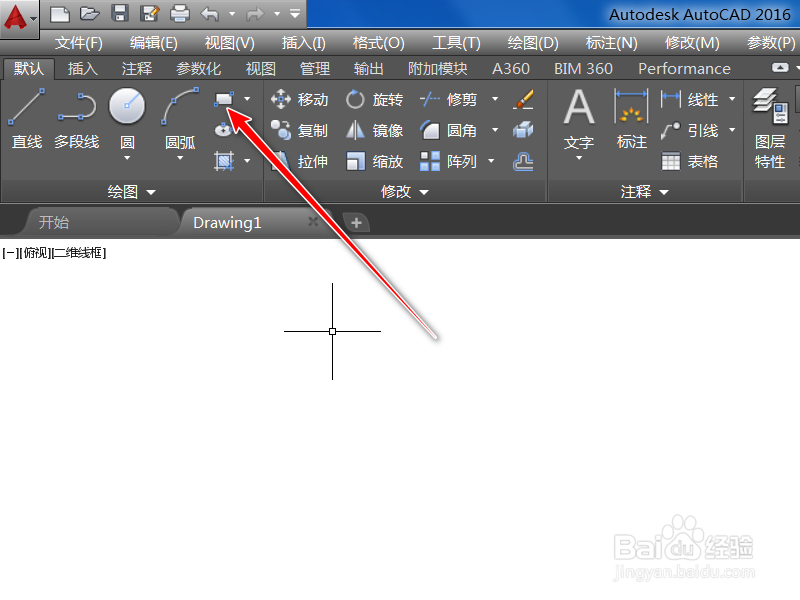This screenshot has width=800, height=600.
Task: Expand the Leader (引线) dropdown arrow
Action: pyautogui.click(x=732, y=130)
